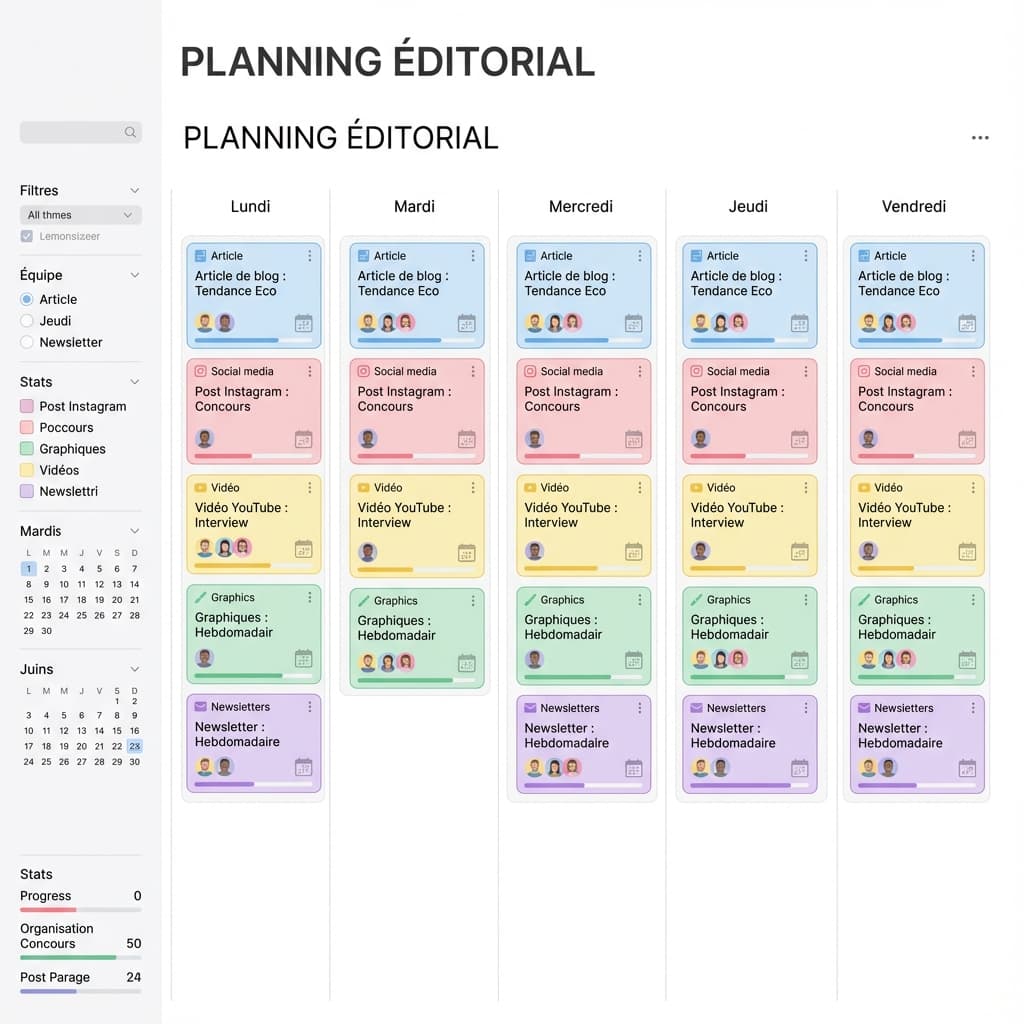Open the All thmes dropdown
The width and height of the screenshot is (1024, 1024).
pyautogui.click(x=80, y=214)
